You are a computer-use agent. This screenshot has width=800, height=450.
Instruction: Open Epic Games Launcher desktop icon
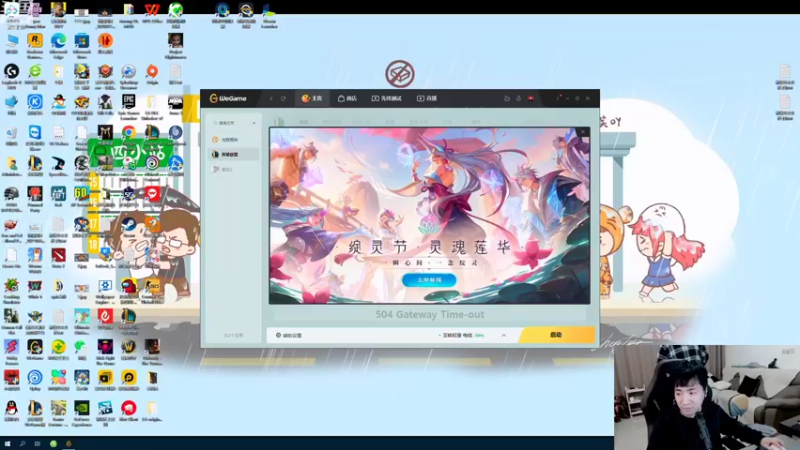point(129,106)
